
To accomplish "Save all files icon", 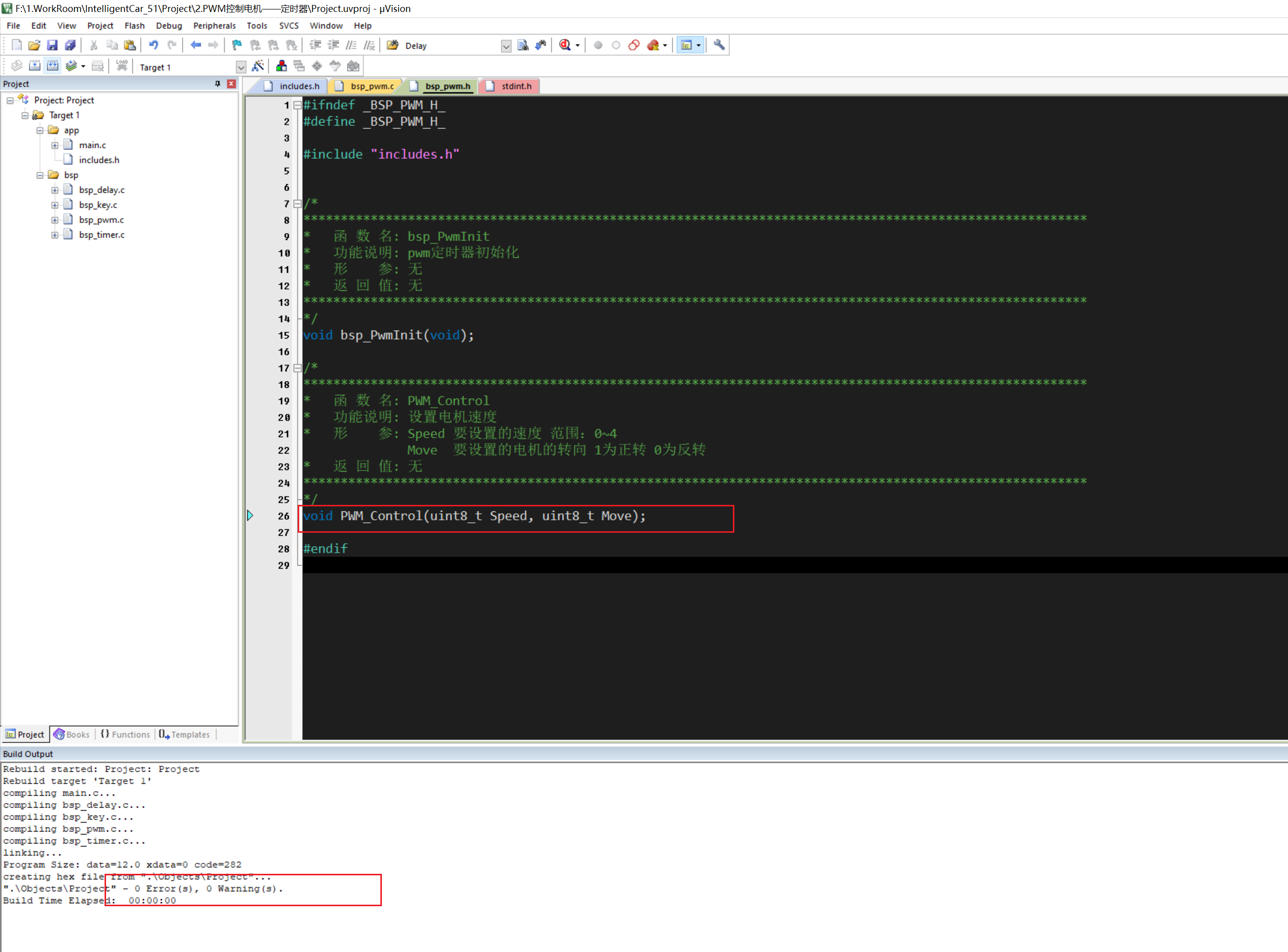I will [70, 45].
